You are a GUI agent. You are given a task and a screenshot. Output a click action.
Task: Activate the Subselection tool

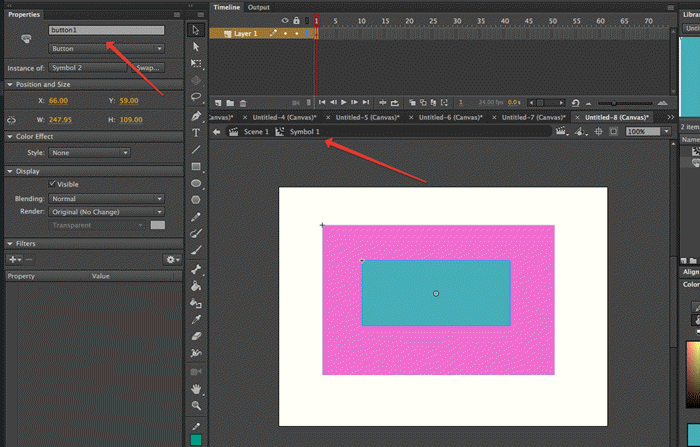point(196,46)
